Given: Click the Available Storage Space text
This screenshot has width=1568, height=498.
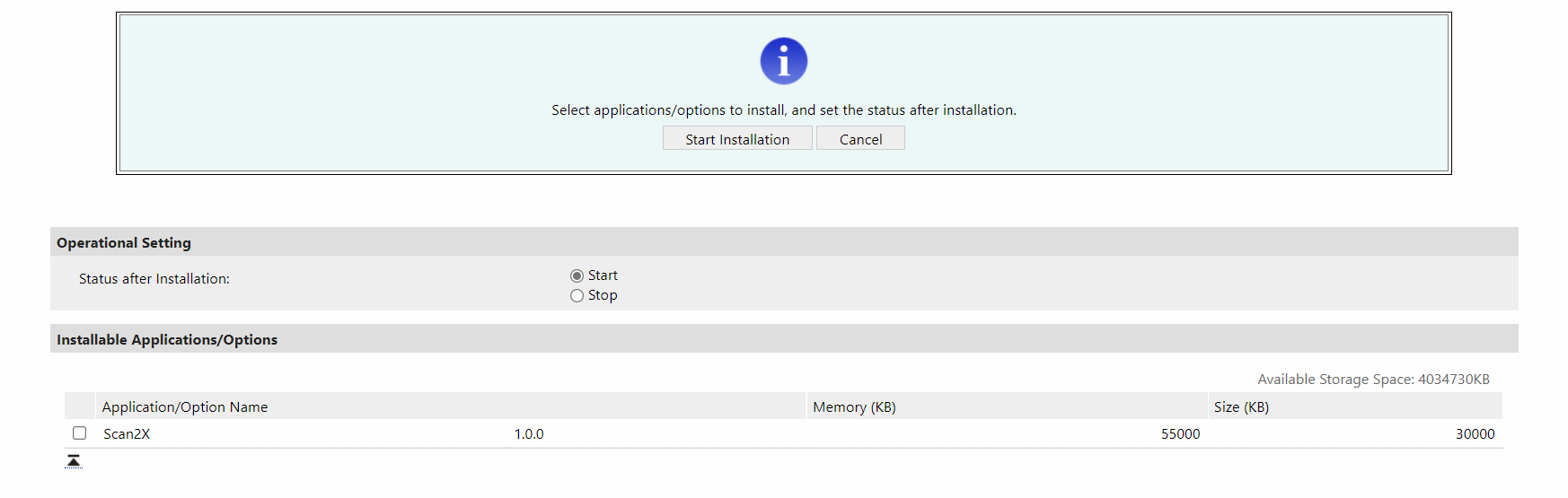Looking at the screenshot, I should pos(1373,380).
